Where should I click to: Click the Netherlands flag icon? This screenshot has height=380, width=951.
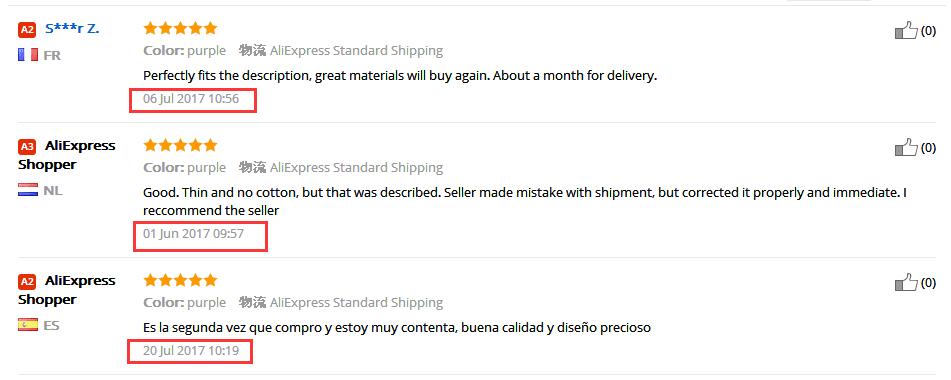click(x=28, y=190)
